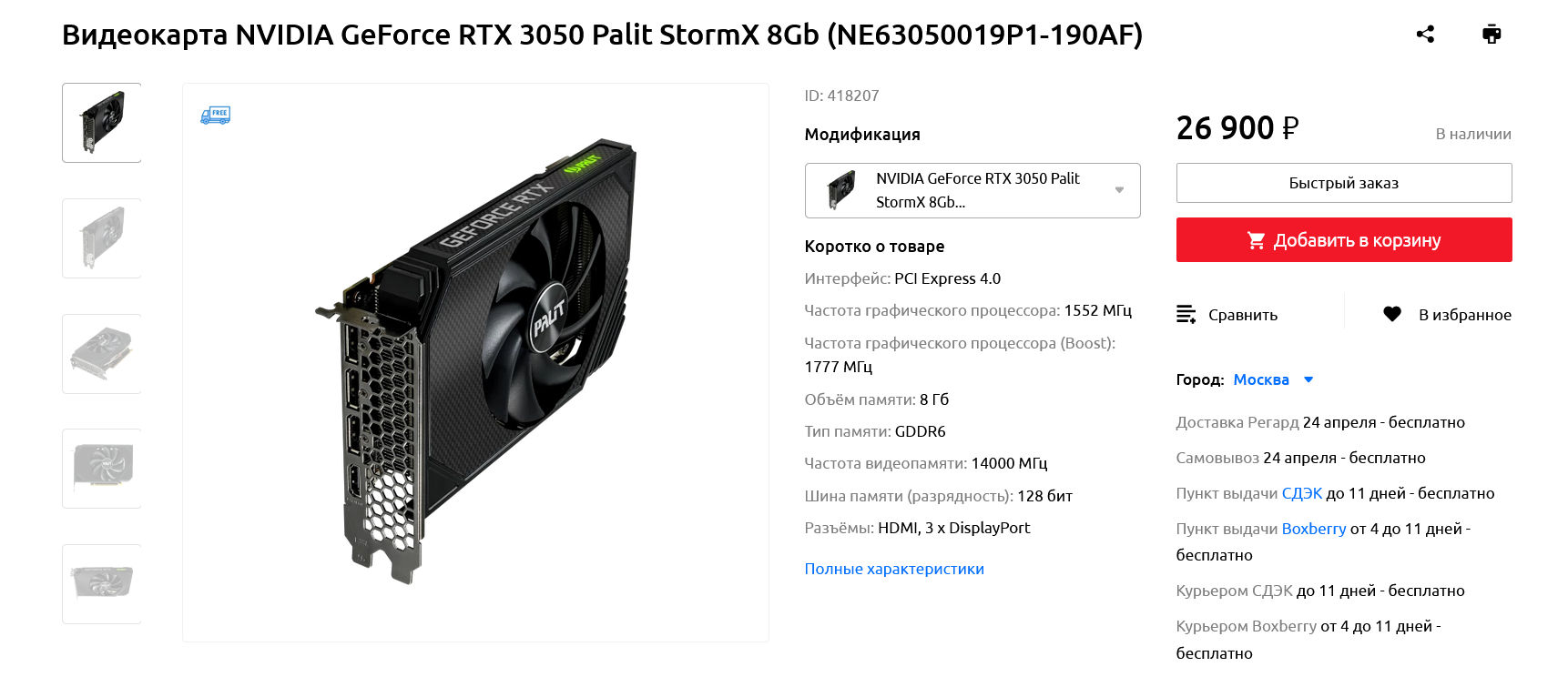1568x687 pixels.
Task: Open the Москва city selector
Action: [x=1261, y=379]
